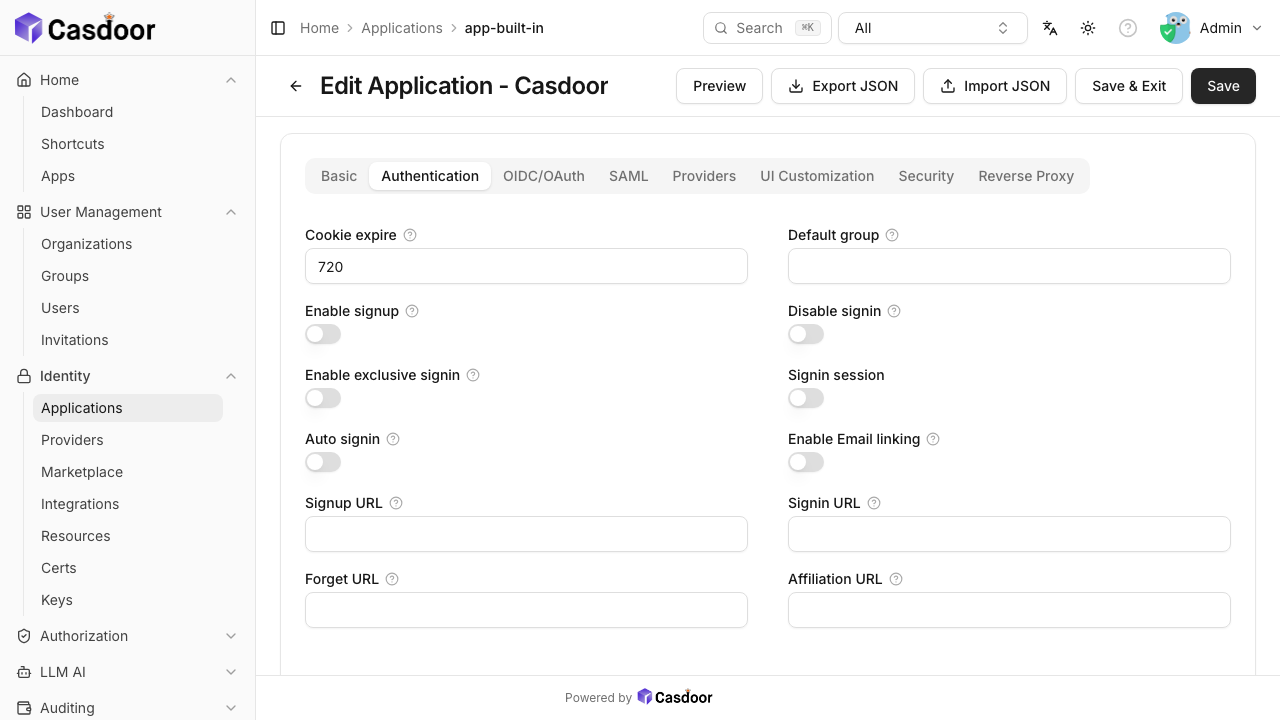Click the Preview button
1280x720 pixels.
click(720, 86)
